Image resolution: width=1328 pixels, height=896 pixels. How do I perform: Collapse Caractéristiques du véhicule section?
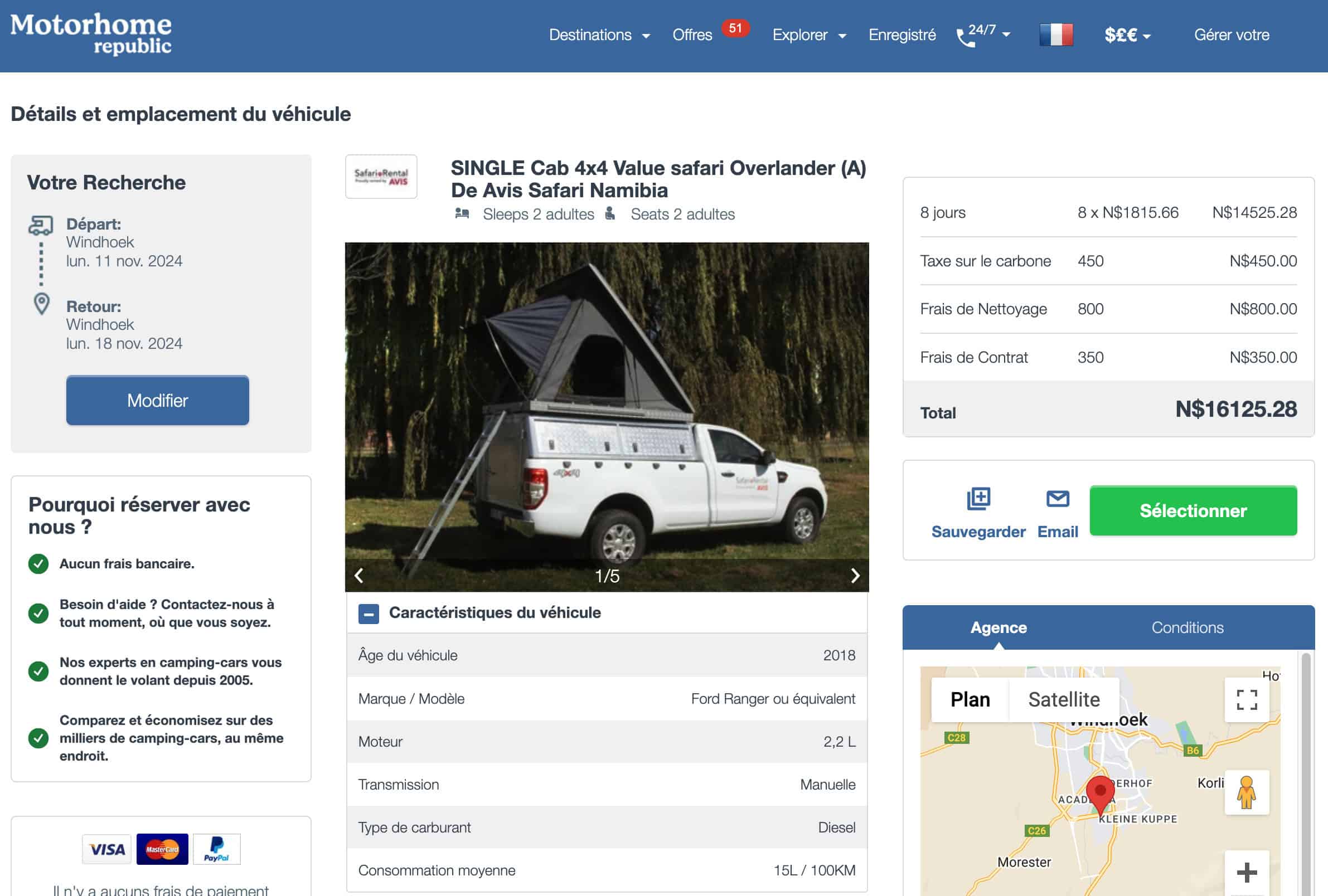point(369,614)
